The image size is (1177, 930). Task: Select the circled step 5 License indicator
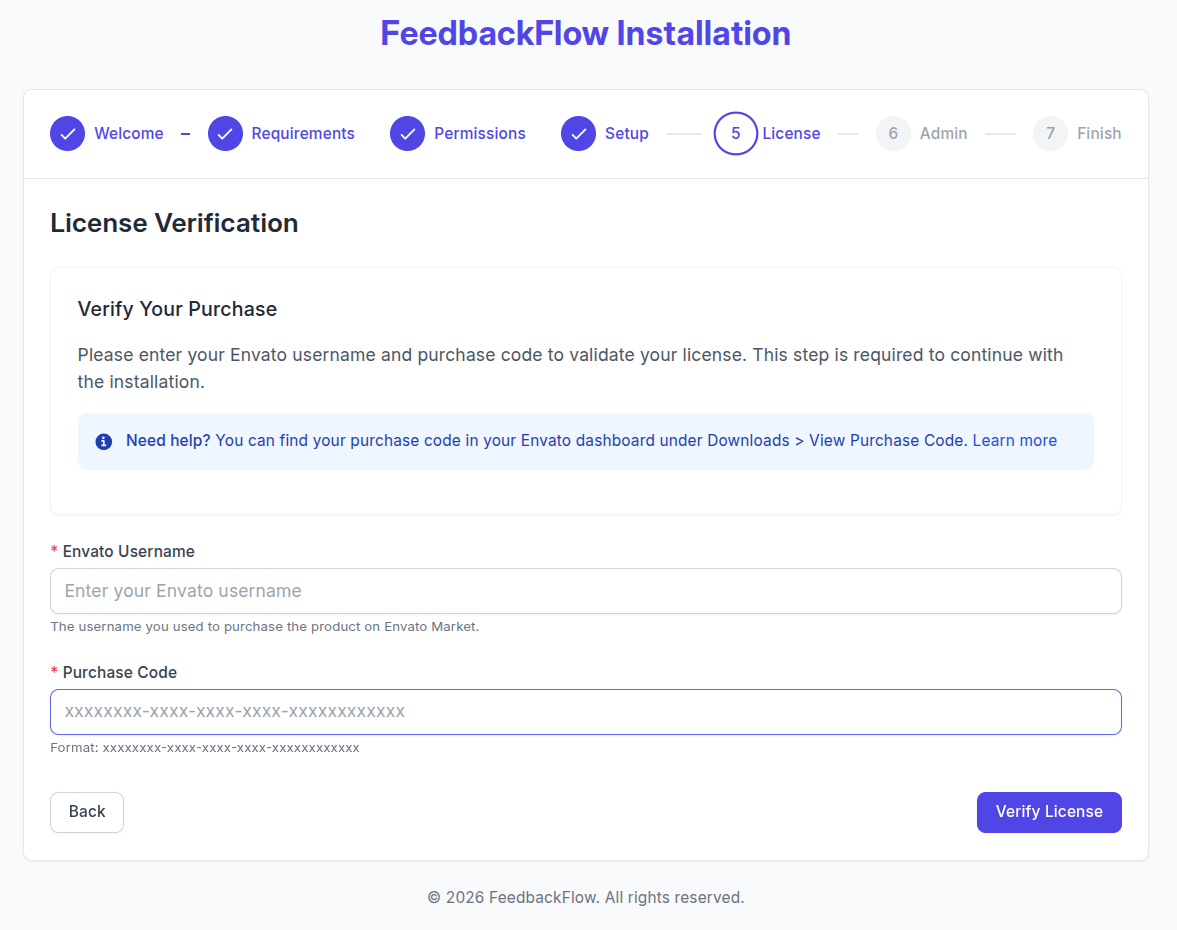click(735, 133)
